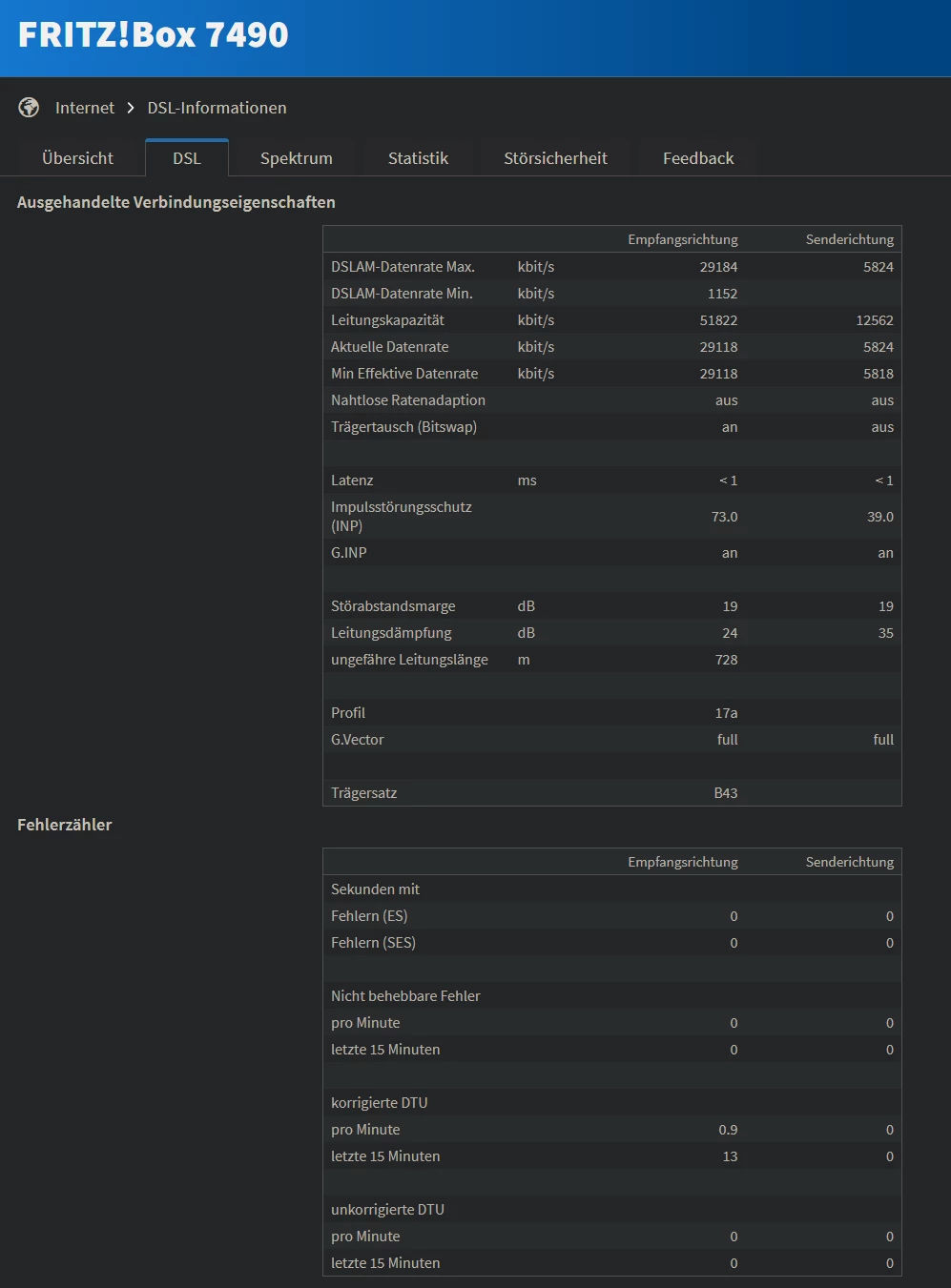Click the Trägersatz value B43
The height and width of the screenshot is (1288, 951).
point(726,793)
